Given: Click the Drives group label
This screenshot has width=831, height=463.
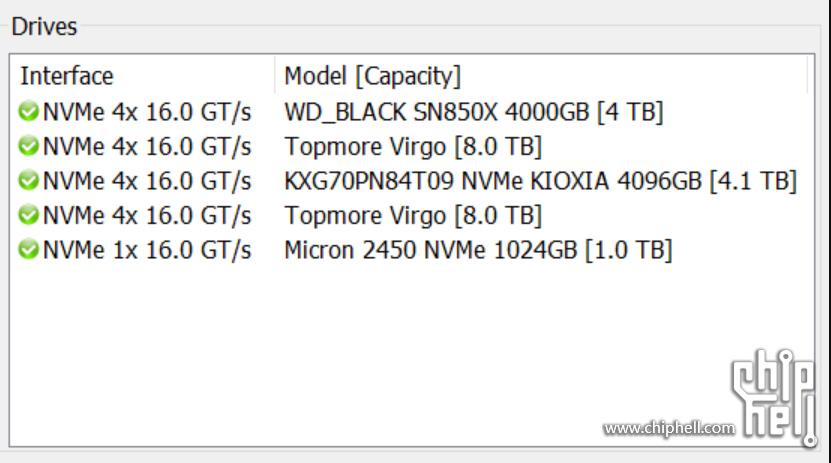Looking at the screenshot, I should pyautogui.click(x=44, y=26).
